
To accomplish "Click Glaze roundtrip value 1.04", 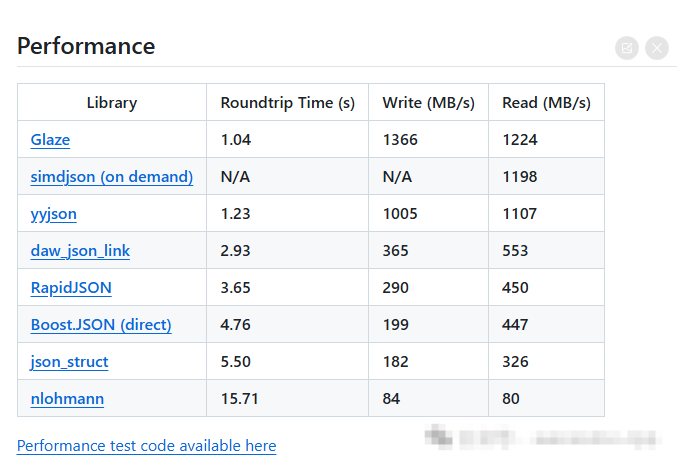I will tap(236, 140).
